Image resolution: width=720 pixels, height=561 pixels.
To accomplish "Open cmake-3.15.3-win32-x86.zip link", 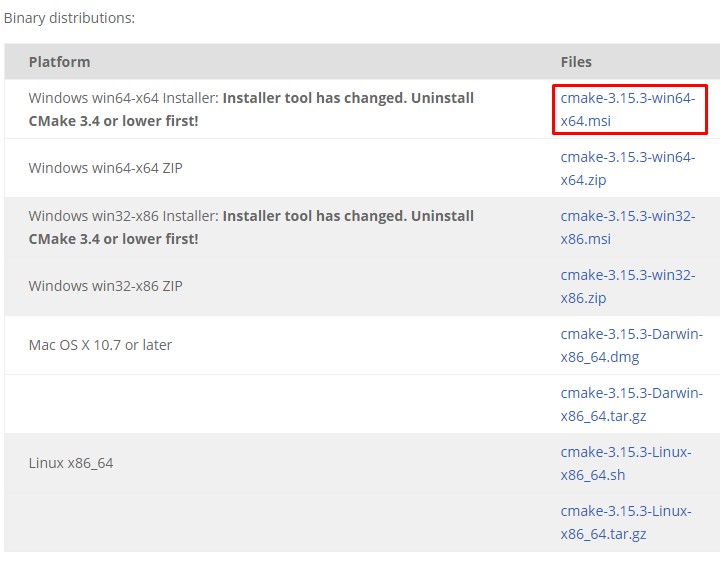I will click(628, 286).
